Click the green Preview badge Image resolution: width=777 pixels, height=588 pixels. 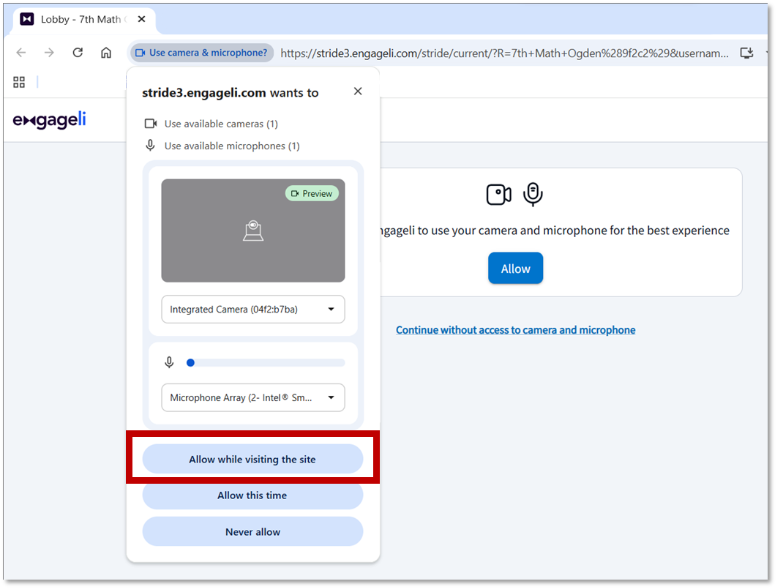click(312, 193)
